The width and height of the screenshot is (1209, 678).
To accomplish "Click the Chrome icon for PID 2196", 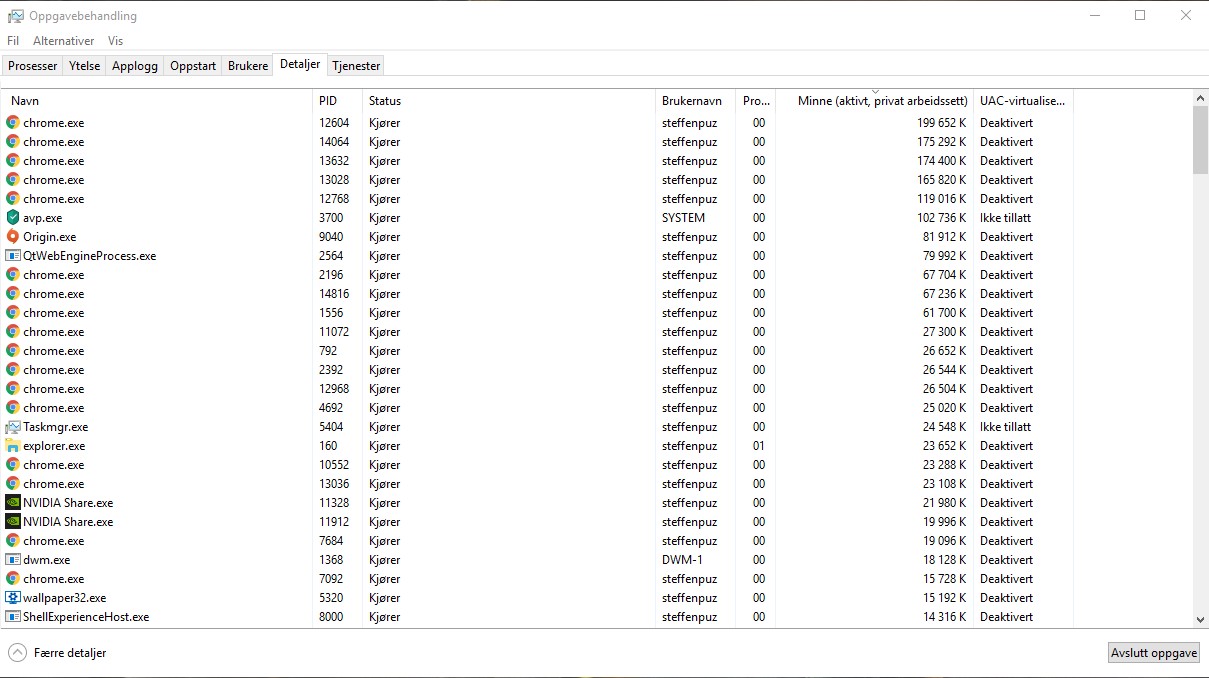I will pyautogui.click(x=13, y=274).
